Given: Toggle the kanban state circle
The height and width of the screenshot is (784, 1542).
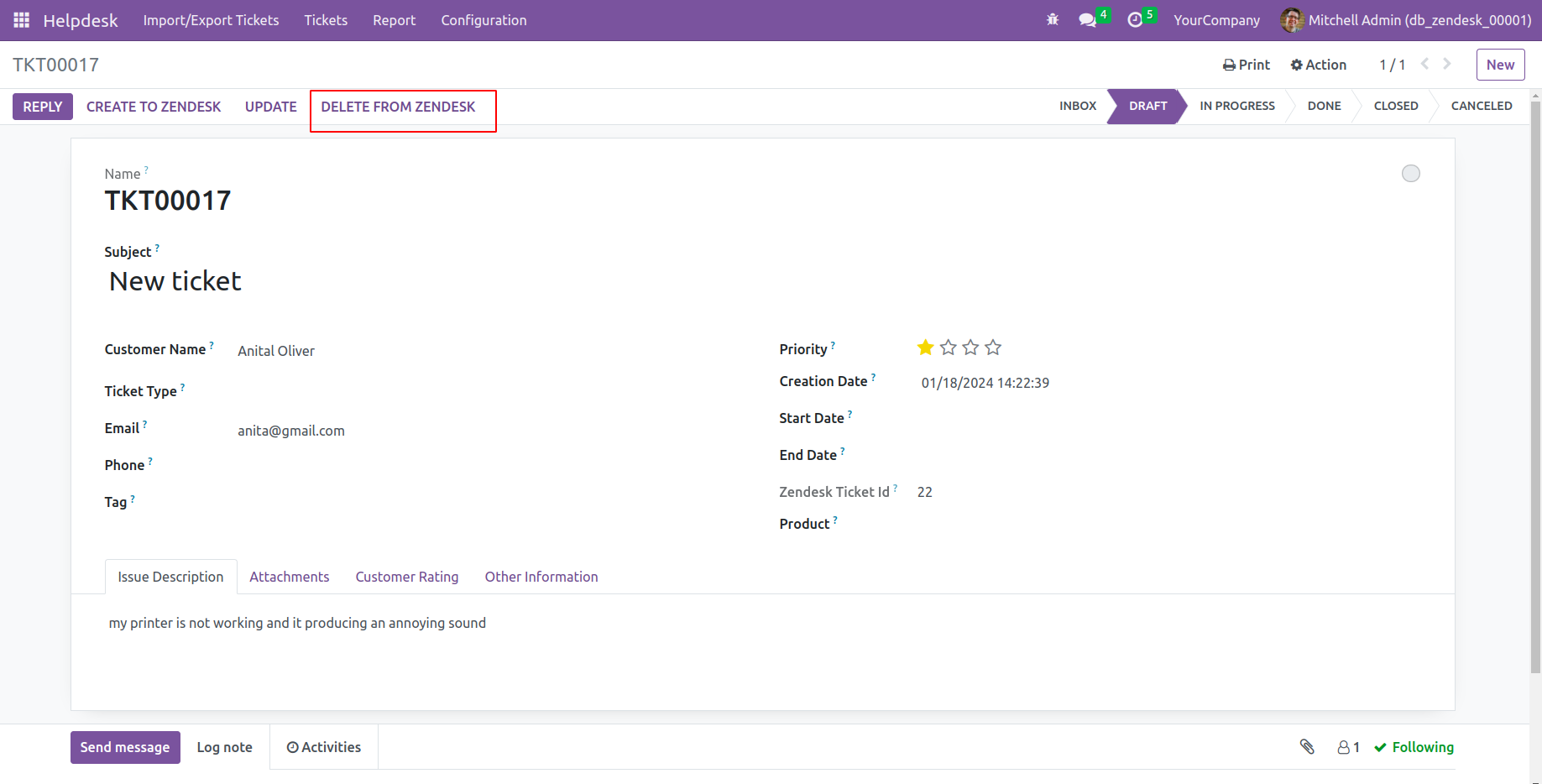Looking at the screenshot, I should click(x=1411, y=173).
